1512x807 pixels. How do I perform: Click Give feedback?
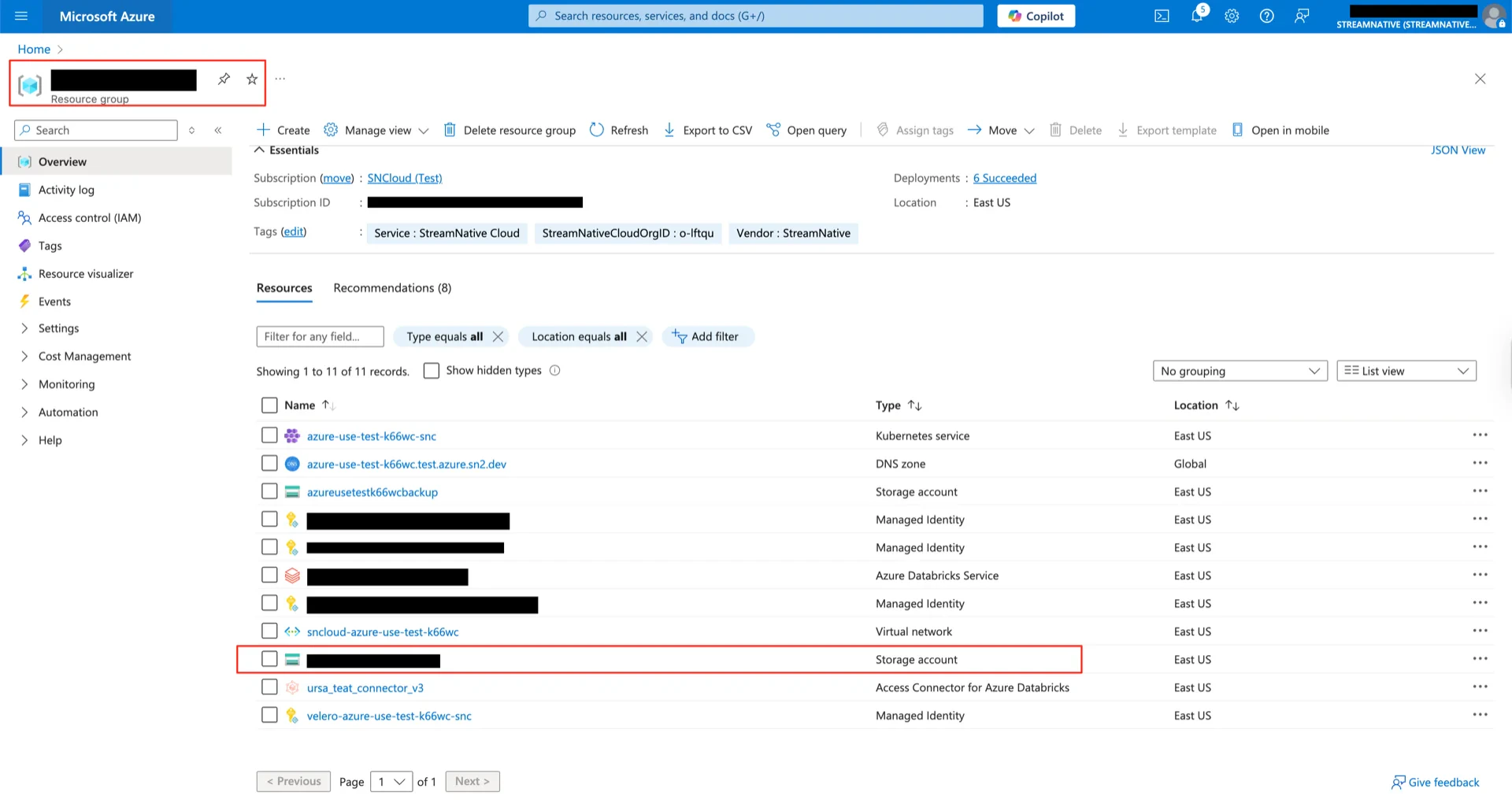(x=1435, y=782)
